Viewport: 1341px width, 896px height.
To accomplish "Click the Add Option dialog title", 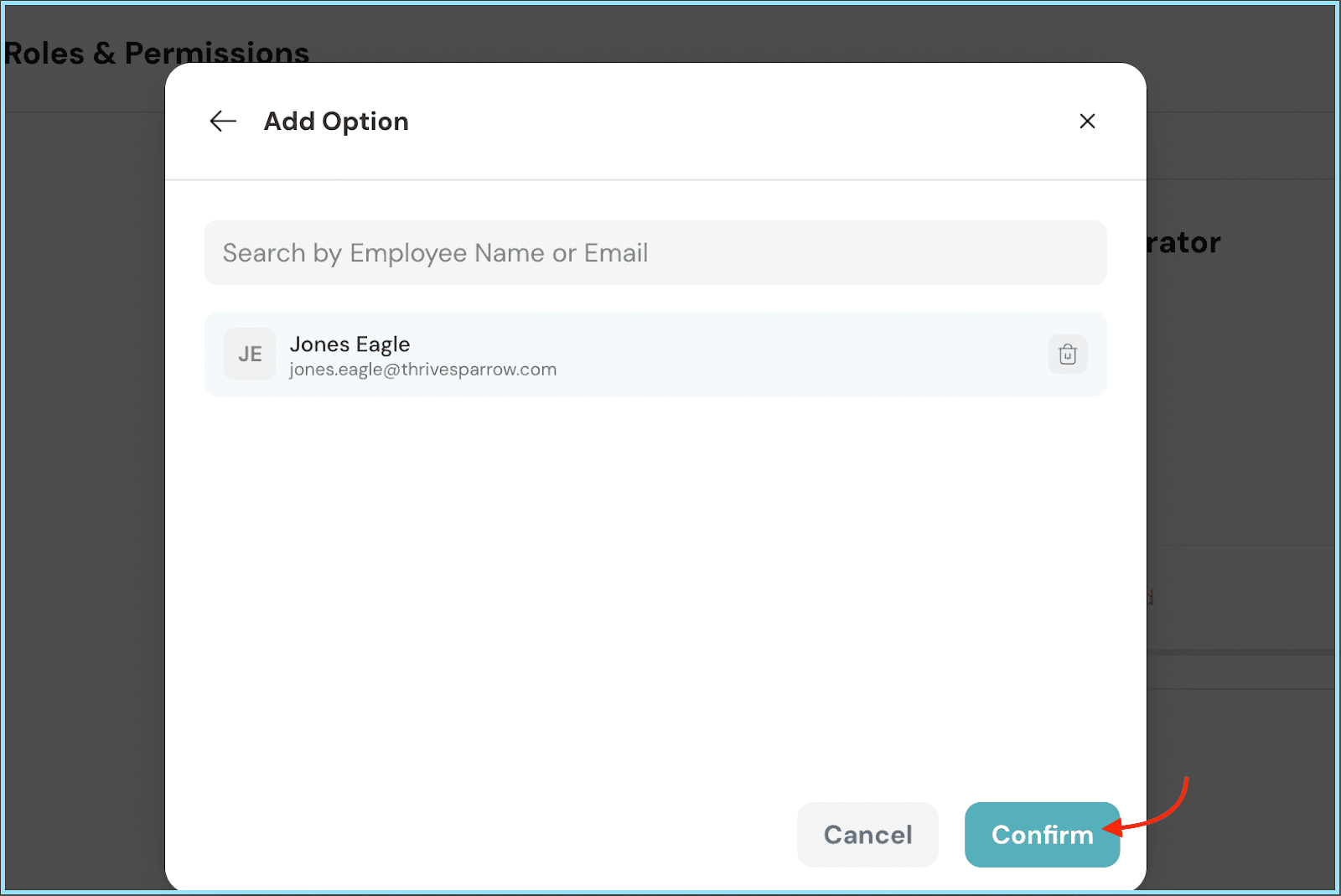I will (x=336, y=122).
